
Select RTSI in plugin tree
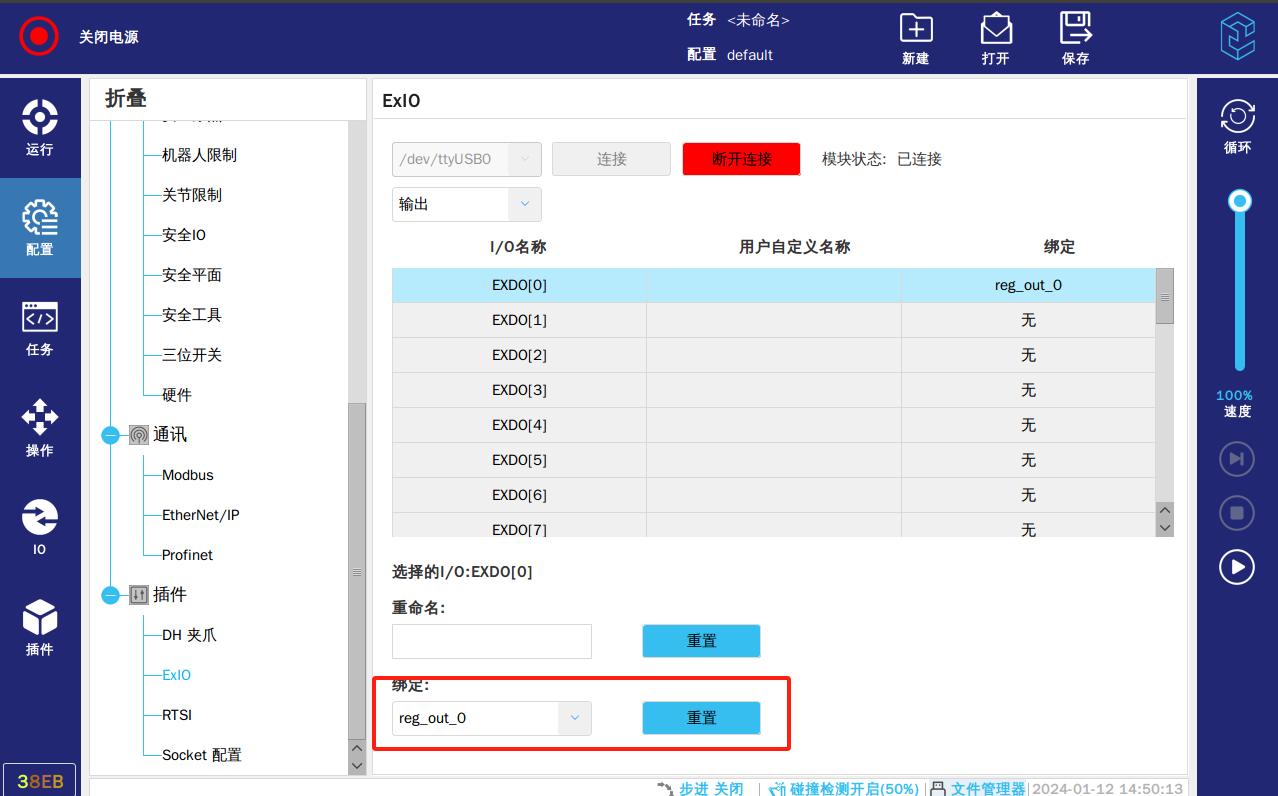[177, 715]
